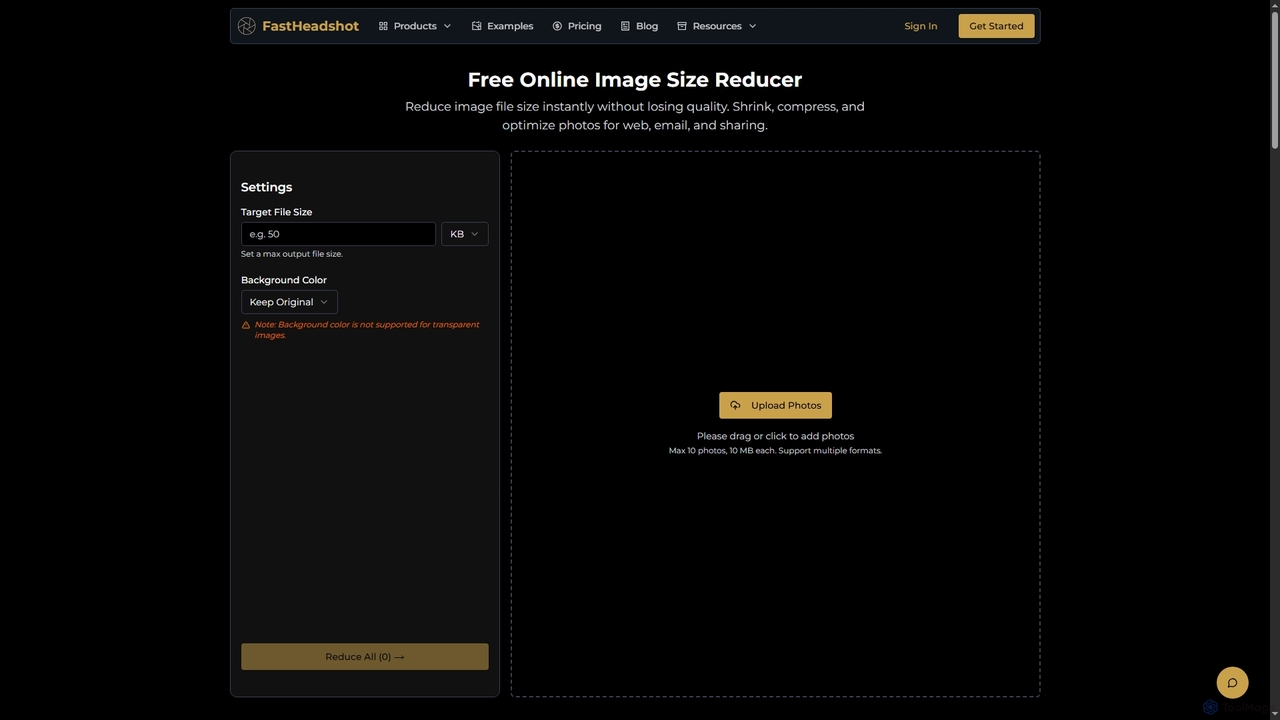The height and width of the screenshot is (720, 1280).
Task: Open the KB unit dropdown
Action: click(464, 234)
